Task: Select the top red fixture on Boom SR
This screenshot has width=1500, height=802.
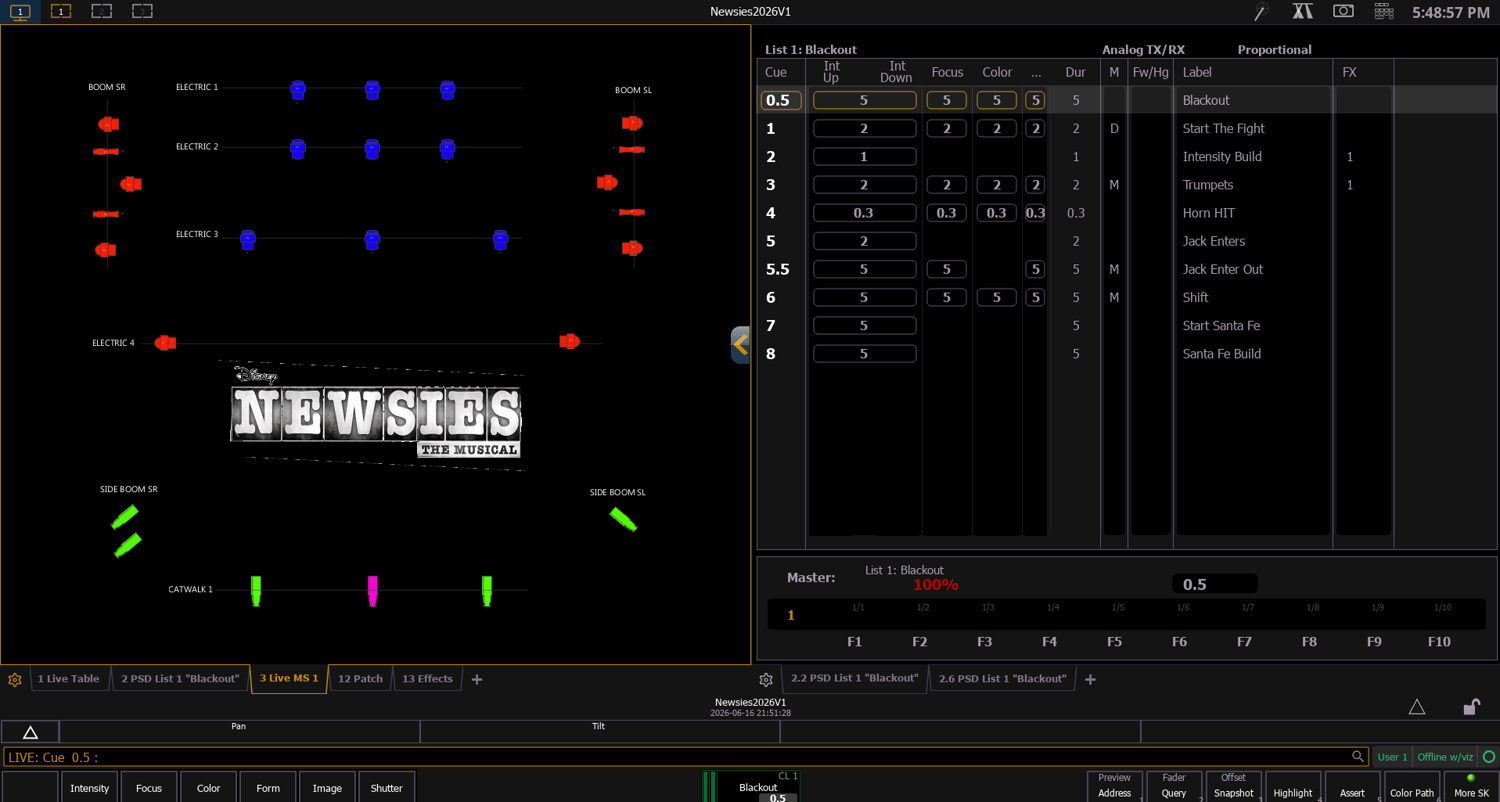Action: click(108, 124)
